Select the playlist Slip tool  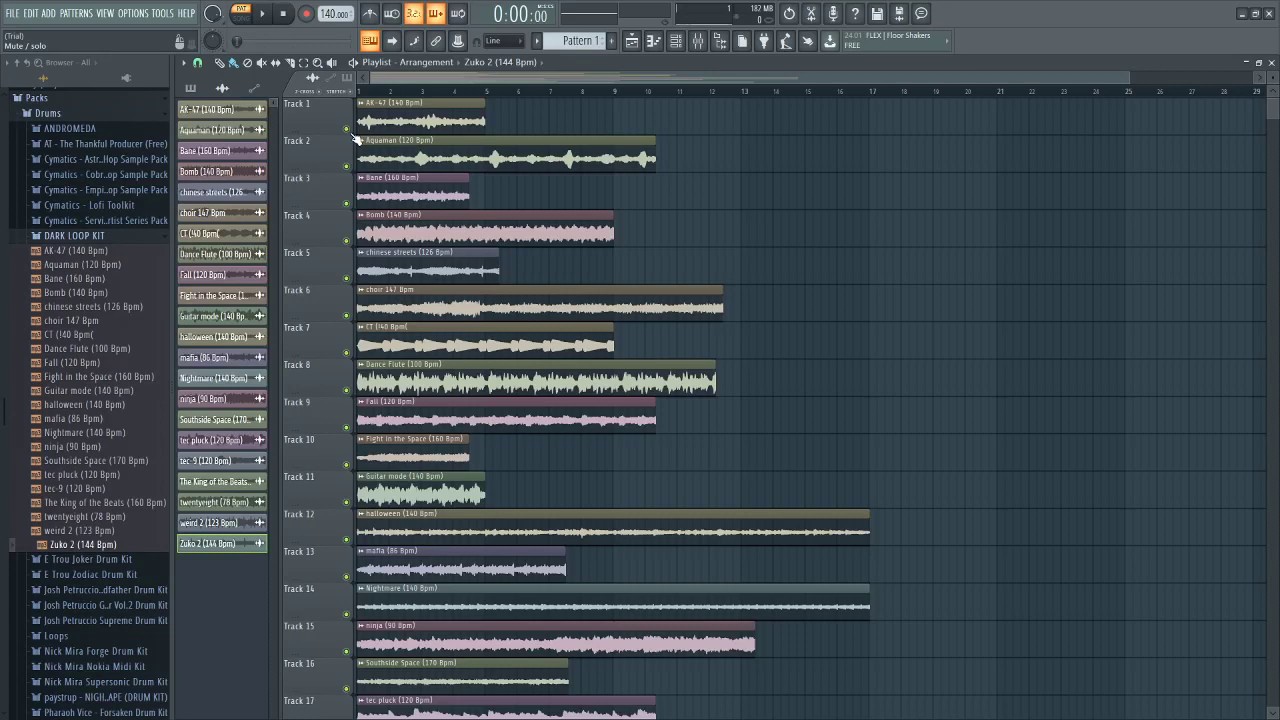click(275, 62)
